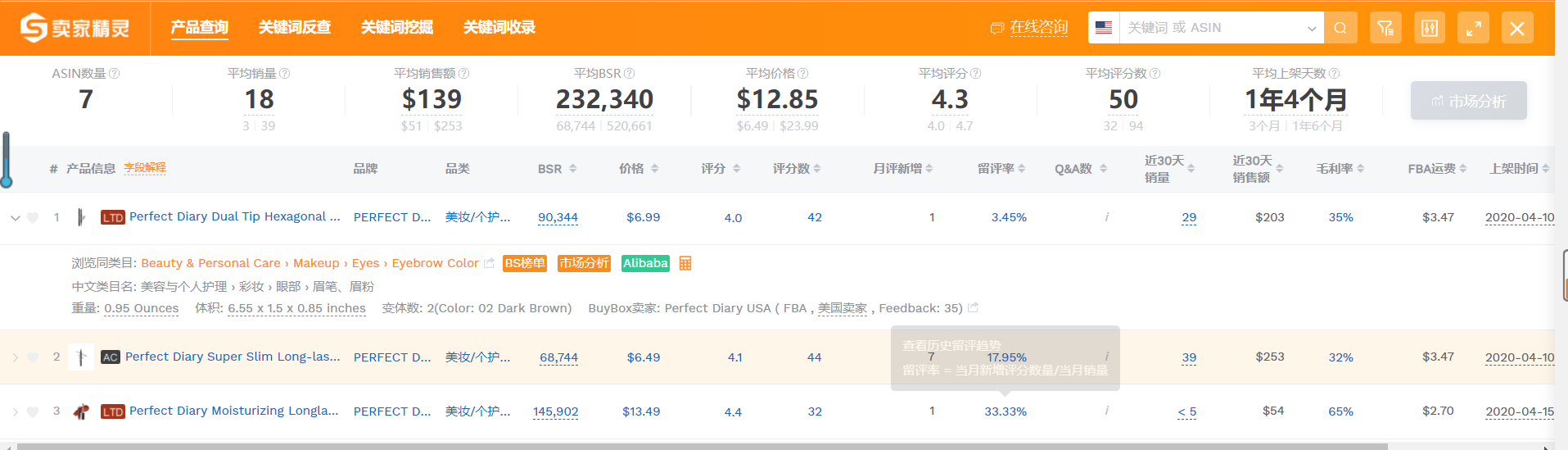Click the US flag marketplace selector

click(x=1104, y=28)
